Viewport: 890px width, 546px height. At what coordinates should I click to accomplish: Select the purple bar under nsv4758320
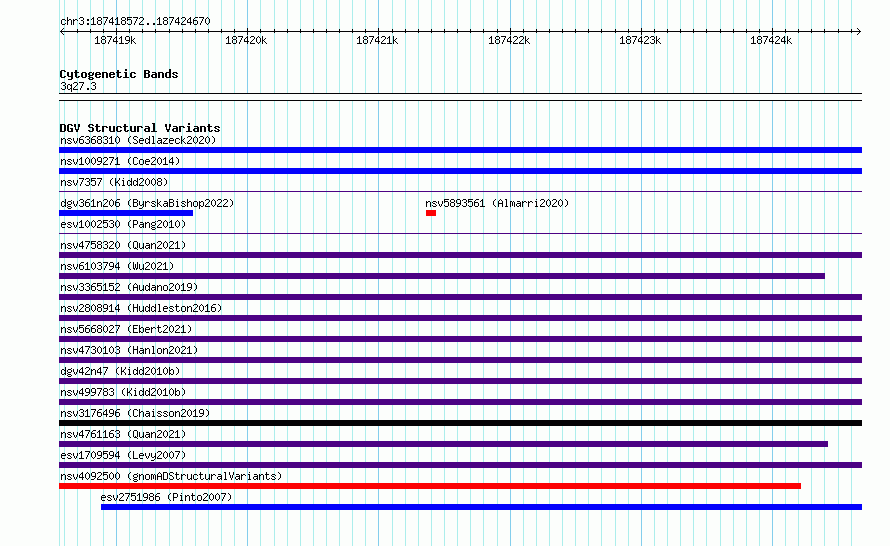tap(460, 255)
